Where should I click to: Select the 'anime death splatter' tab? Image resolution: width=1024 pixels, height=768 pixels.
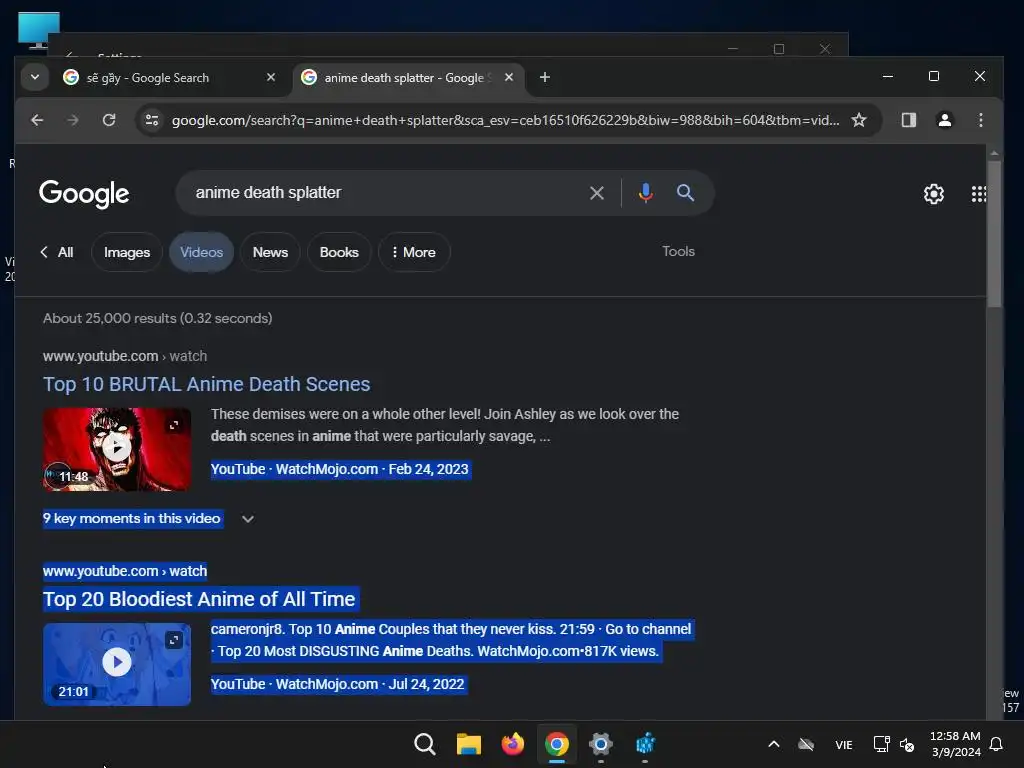[x=408, y=78]
